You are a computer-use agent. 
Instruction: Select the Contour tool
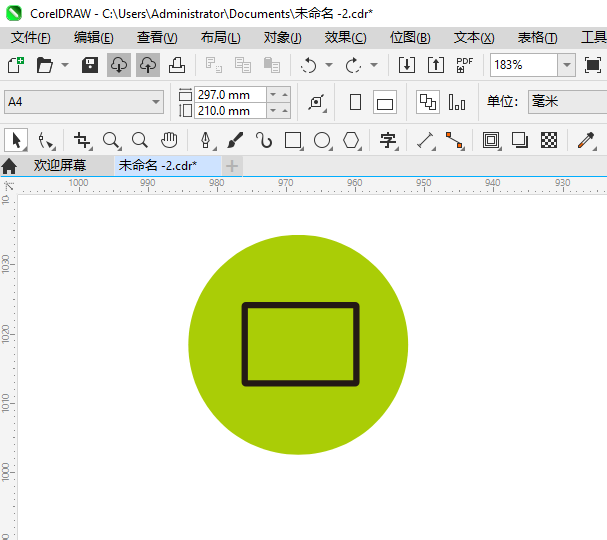pos(491,140)
